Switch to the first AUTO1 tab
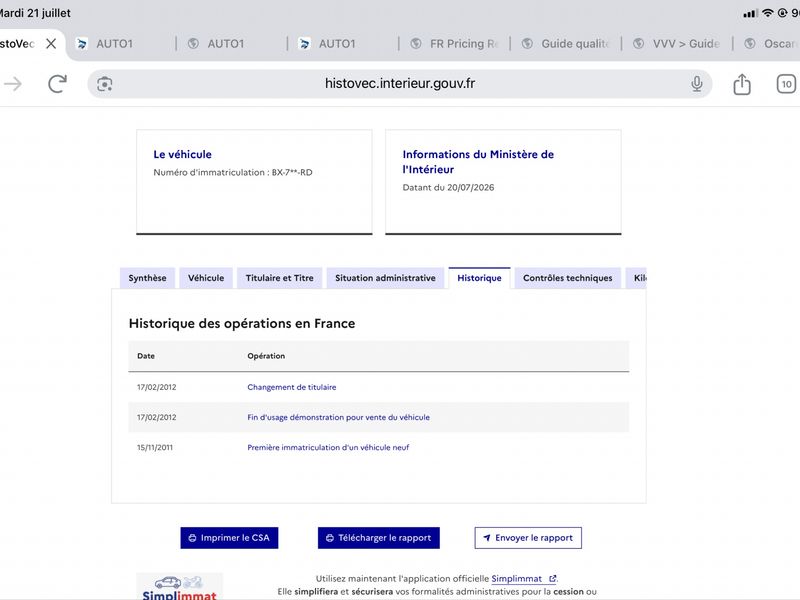 point(120,44)
